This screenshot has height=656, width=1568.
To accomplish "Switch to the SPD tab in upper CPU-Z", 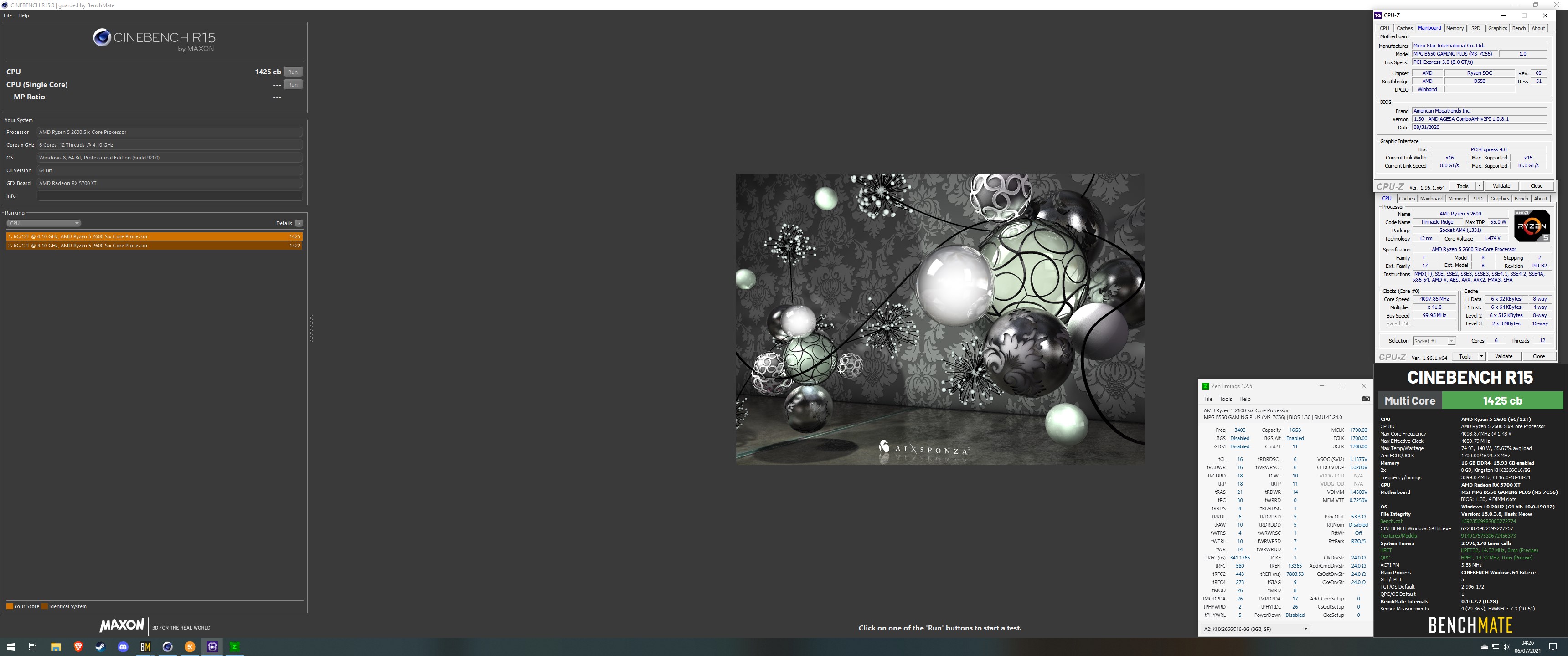I will tap(1475, 29).
